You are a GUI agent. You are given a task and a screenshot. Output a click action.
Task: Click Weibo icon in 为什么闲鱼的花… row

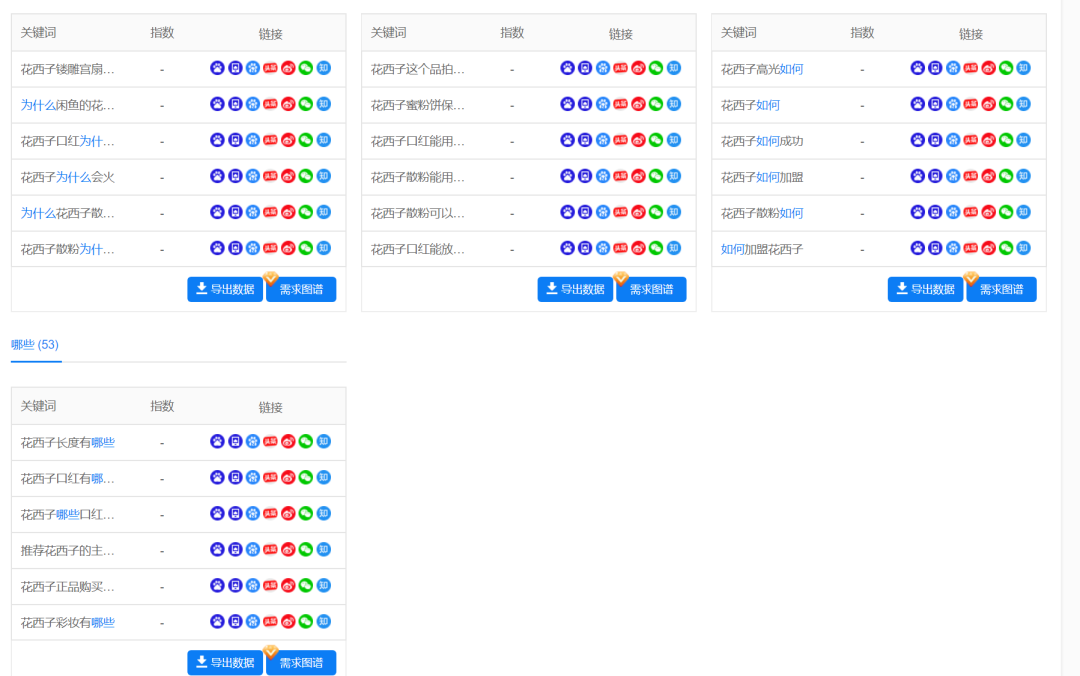(x=288, y=104)
